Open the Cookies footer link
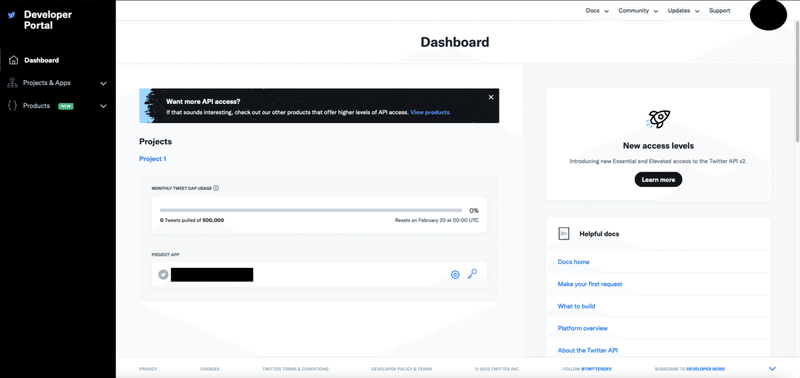Viewport: 800px width, 378px height. pyautogui.click(x=210, y=369)
